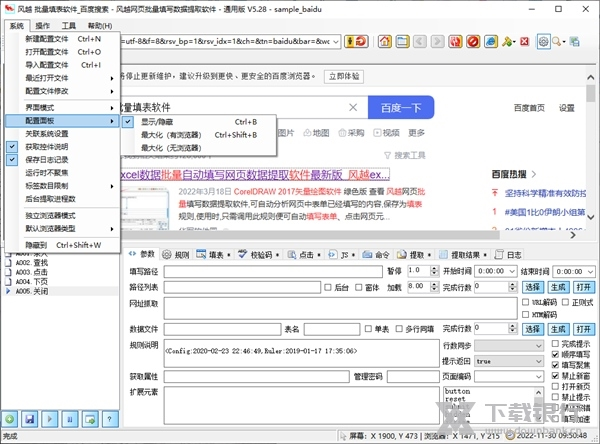Enable the HTM解码 checkbox
Screen dimensions: 600x444
526,315
